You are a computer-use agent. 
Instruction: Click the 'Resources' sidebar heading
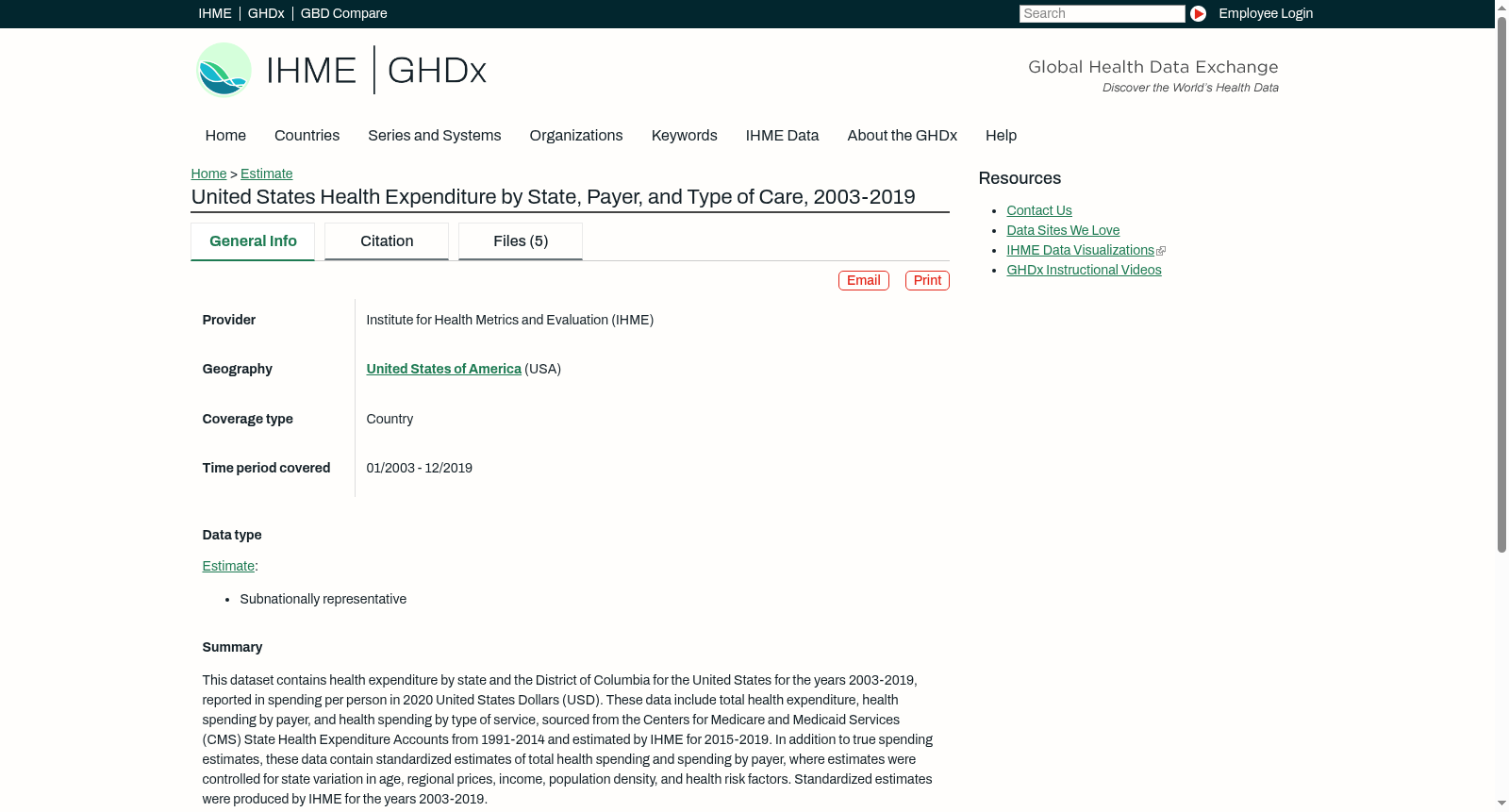point(1020,178)
